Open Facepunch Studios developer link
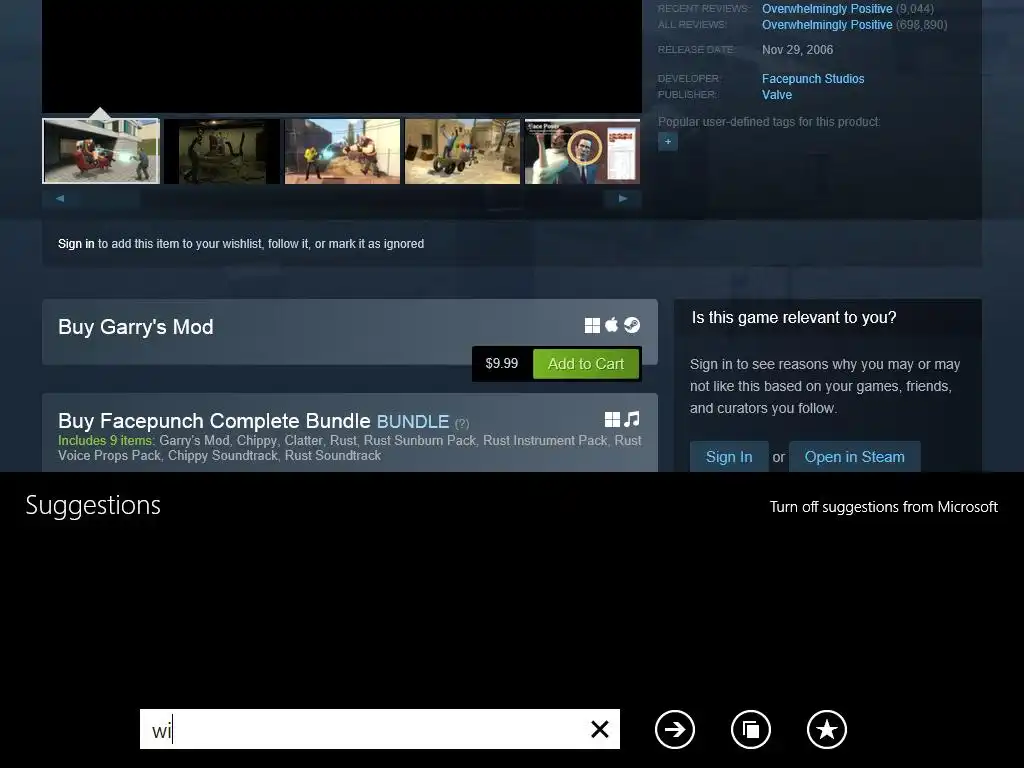1024x768 pixels. (813, 78)
